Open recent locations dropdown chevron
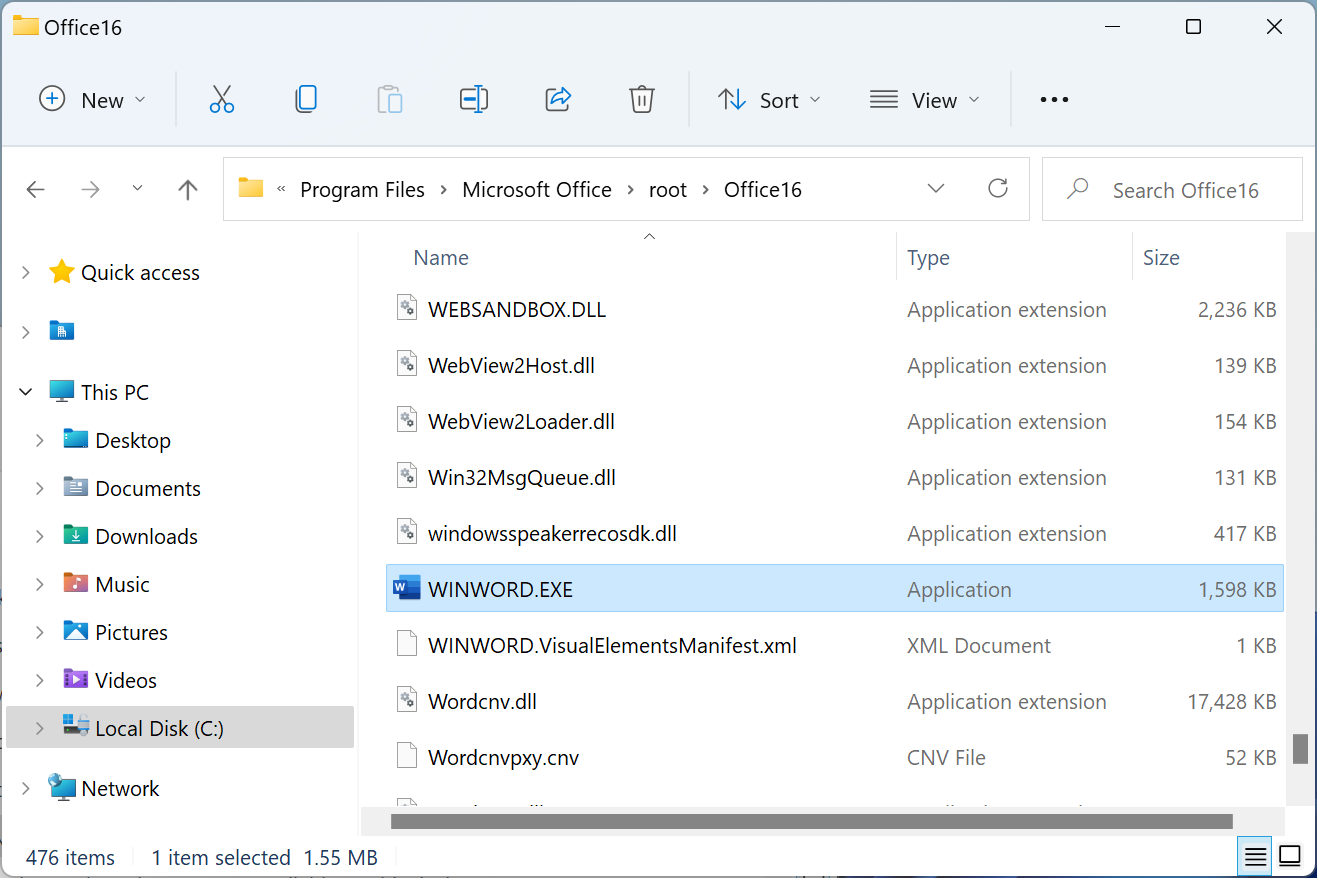Viewport: 1317px width, 878px height. pyautogui.click(x=137, y=189)
